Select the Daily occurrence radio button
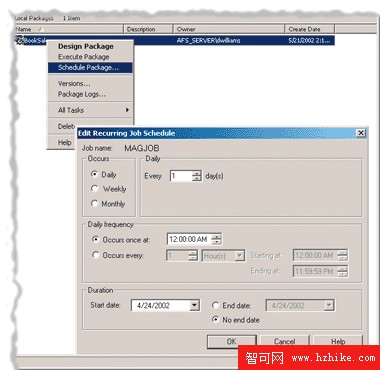The image size is (380, 370). (x=95, y=174)
